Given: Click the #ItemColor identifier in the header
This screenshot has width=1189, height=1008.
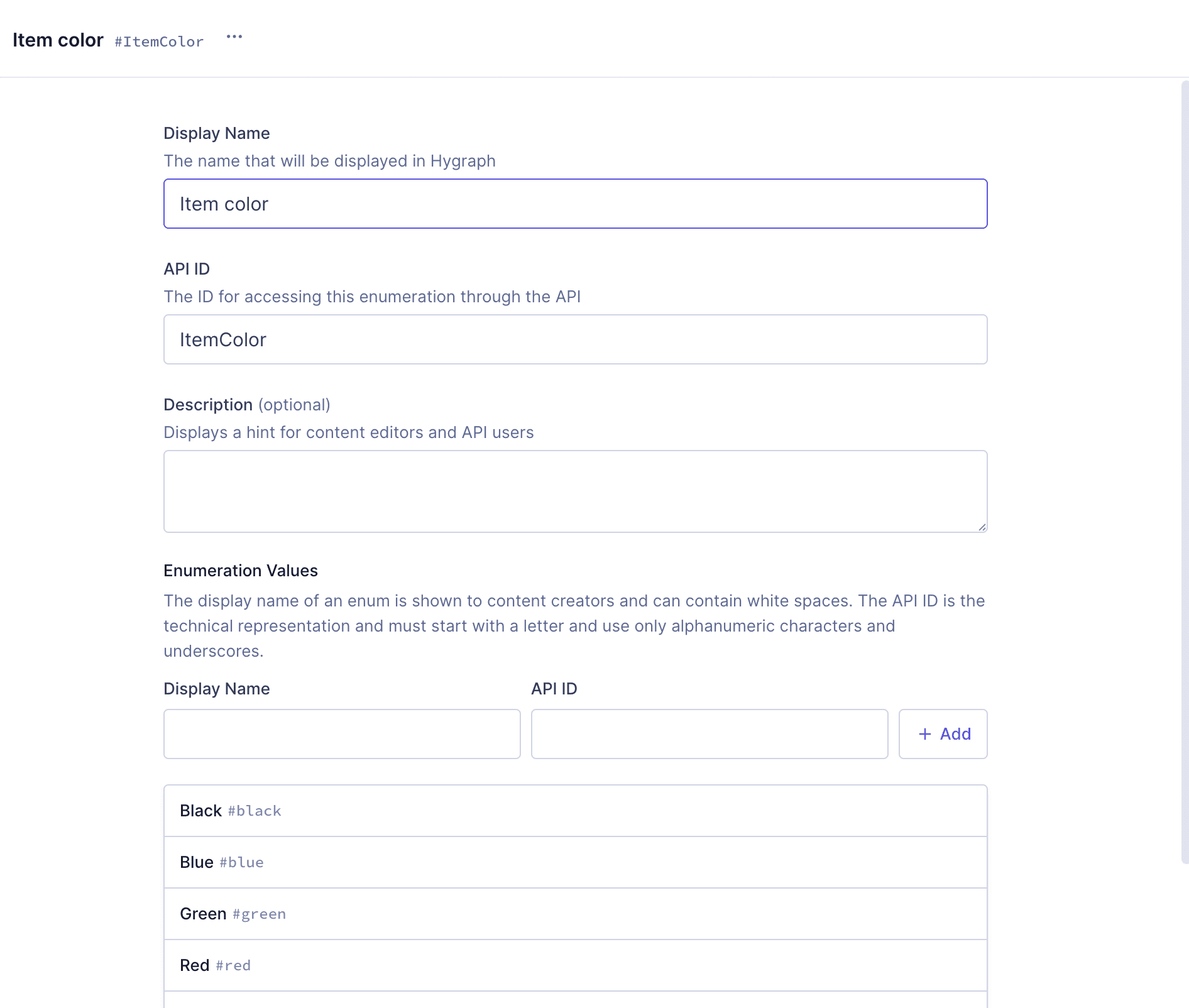Looking at the screenshot, I should click(x=159, y=41).
